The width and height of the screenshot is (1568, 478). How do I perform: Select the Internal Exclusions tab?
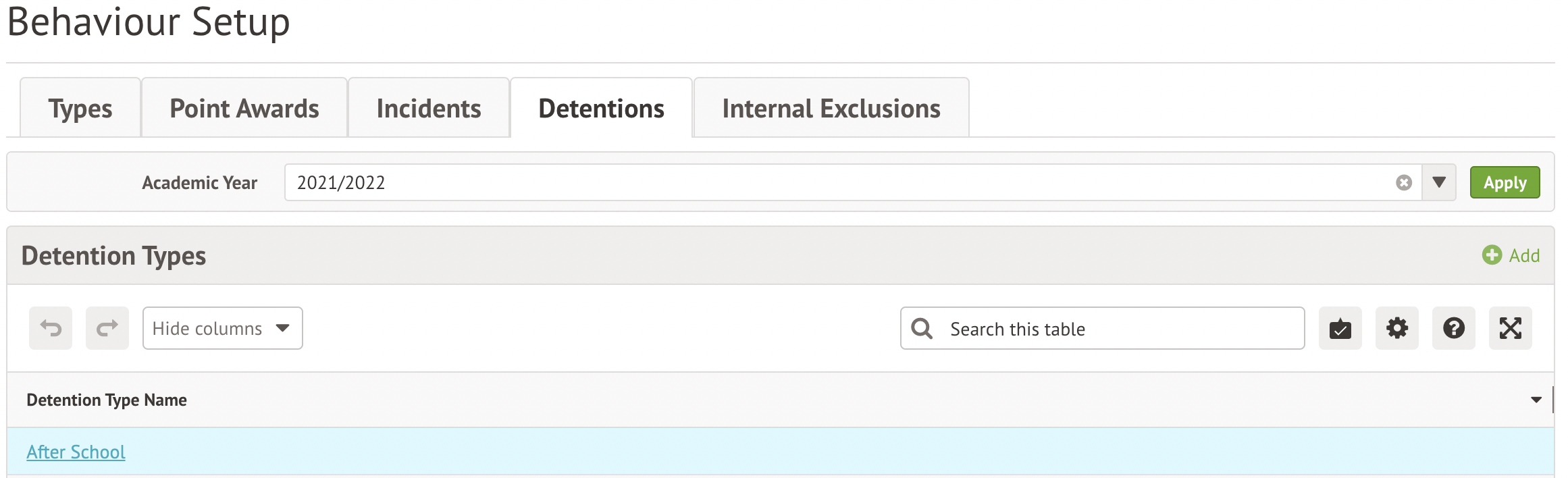tap(831, 109)
